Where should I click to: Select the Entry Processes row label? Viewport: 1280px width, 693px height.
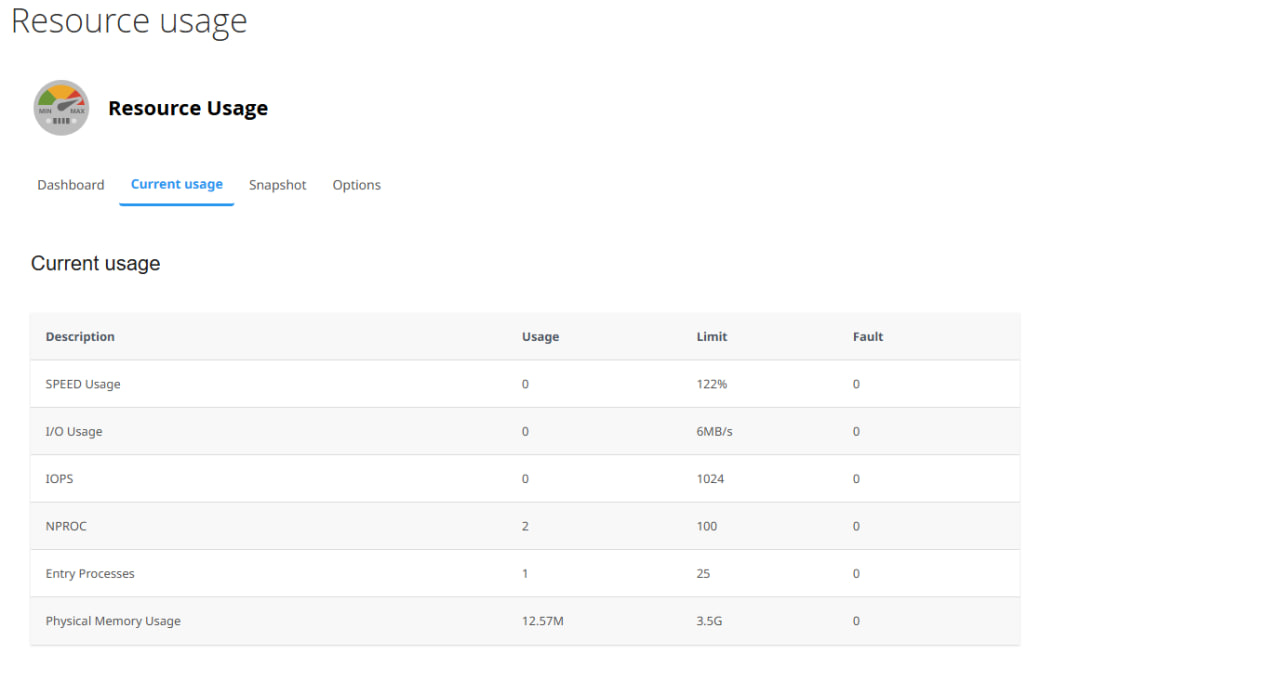pyautogui.click(x=90, y=574)
